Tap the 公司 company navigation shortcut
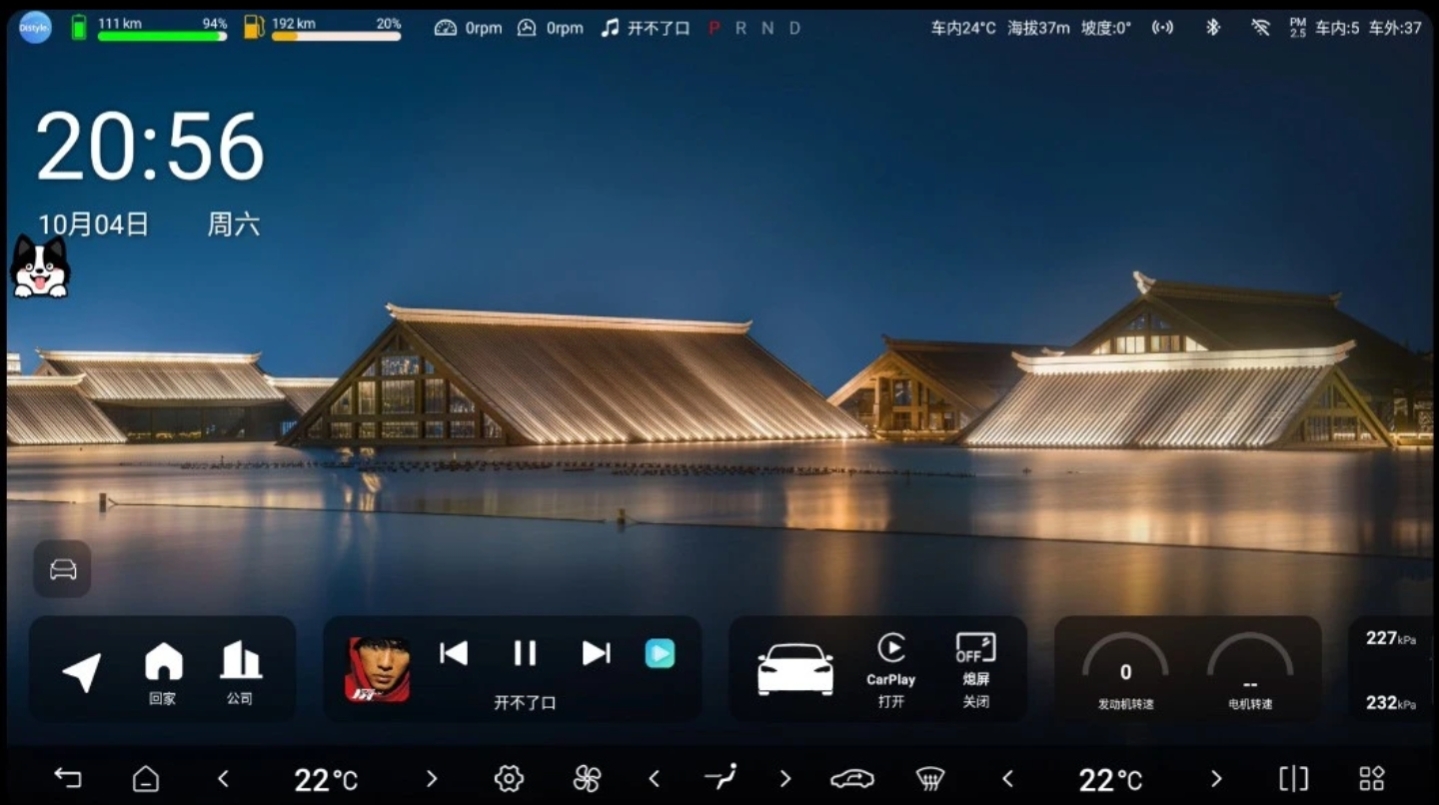Screen dimensions: 1439x805 click(x=240, y=671)
